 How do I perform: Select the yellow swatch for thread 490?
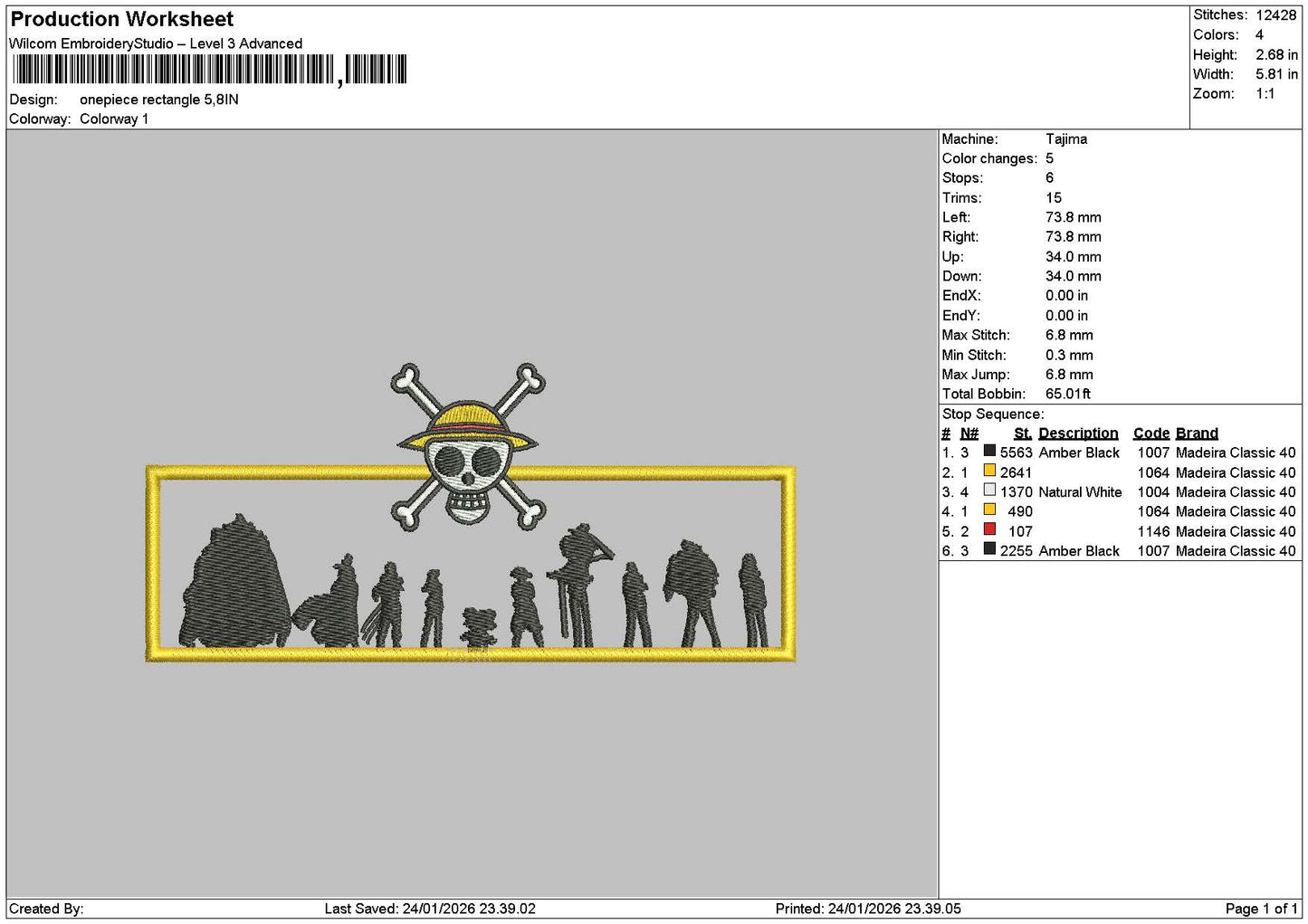point(989,510)
